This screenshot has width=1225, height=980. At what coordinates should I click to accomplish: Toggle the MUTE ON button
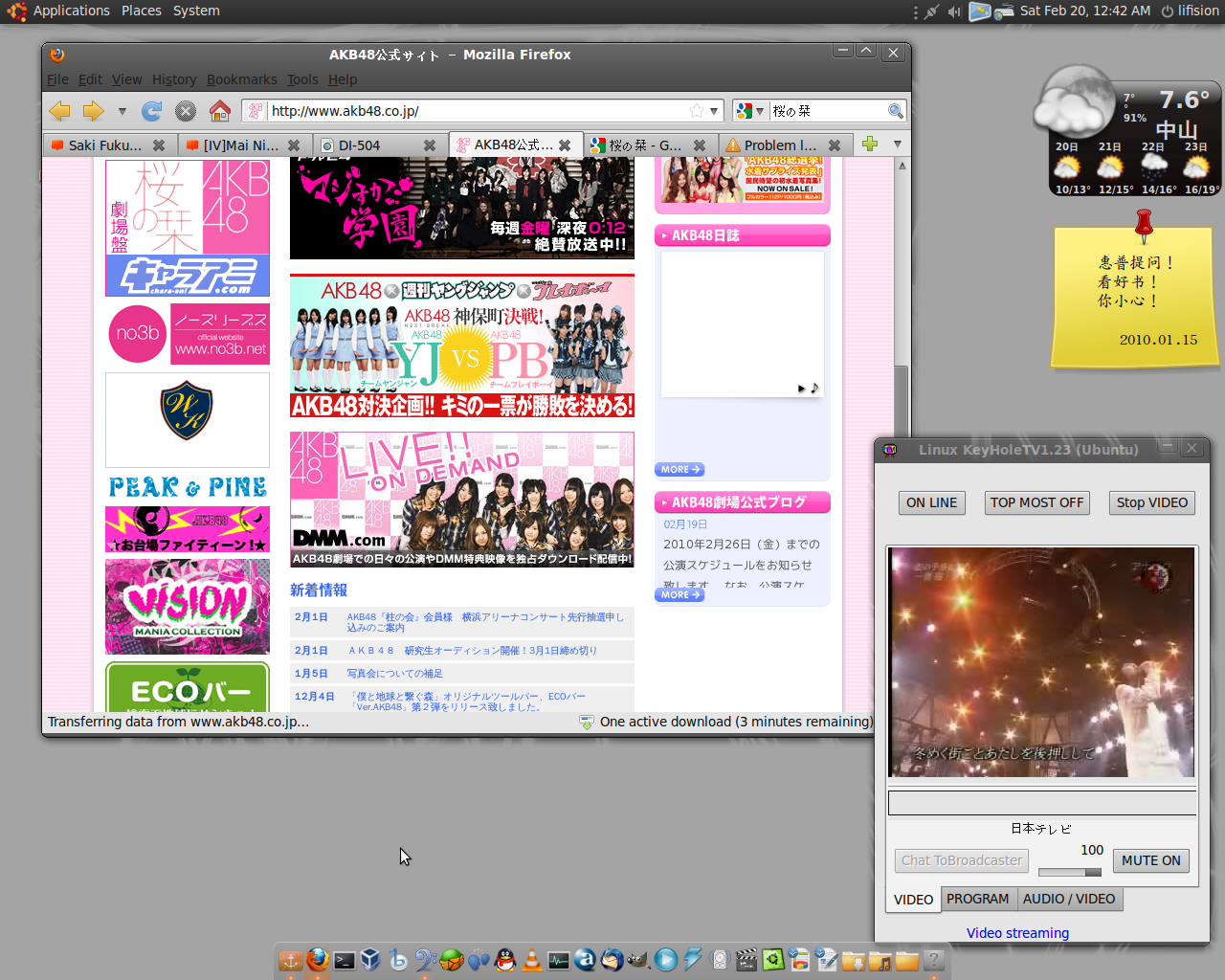click(x=1150, y=860)
